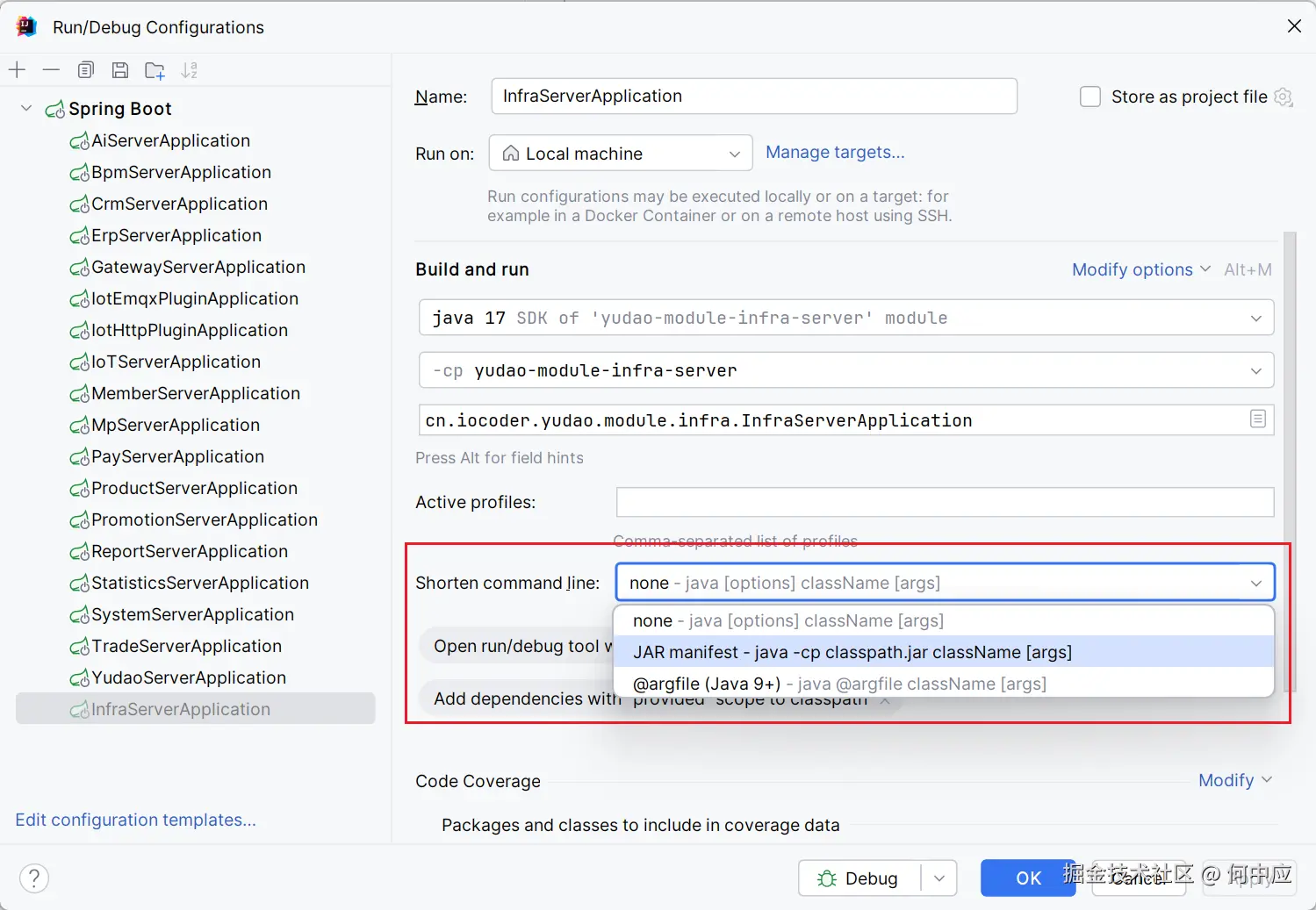
Task: Toggle the Shorten command line combo box
Action: [945, 583]
